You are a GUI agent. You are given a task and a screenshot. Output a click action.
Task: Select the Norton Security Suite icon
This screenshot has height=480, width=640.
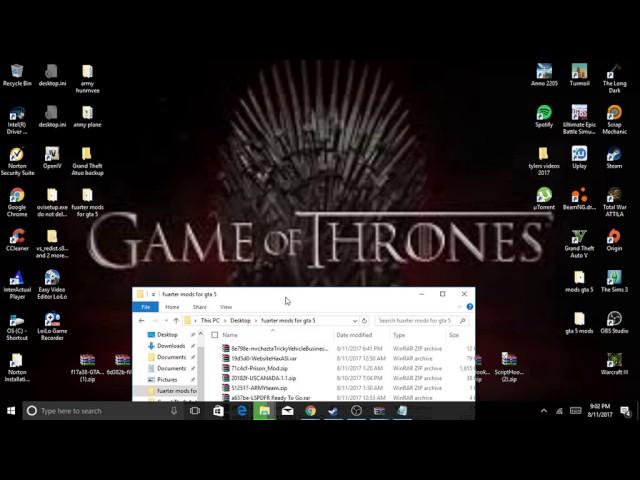tap(17, 161)
